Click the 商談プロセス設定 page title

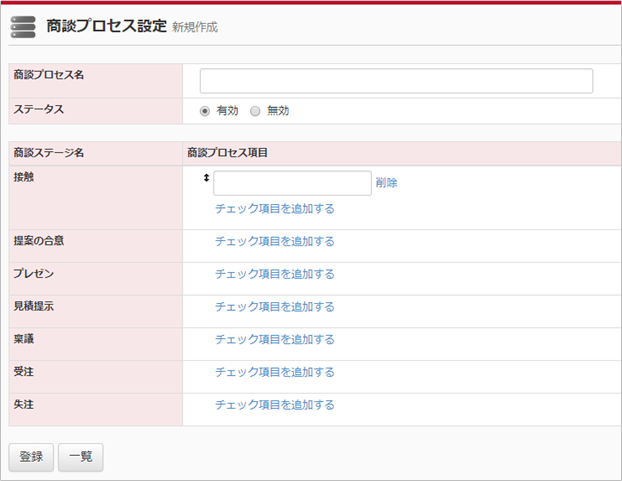click(106, 27)
